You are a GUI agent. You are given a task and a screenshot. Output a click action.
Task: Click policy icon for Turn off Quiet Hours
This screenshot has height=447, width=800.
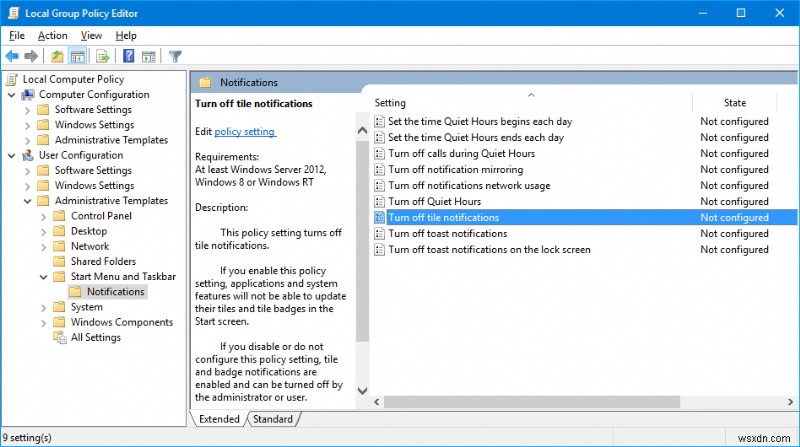[379, 202]
